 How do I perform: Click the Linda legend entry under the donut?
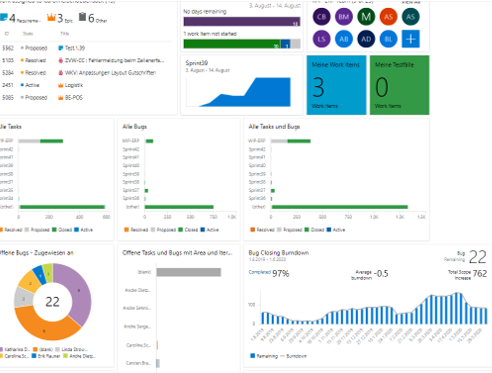71,349
